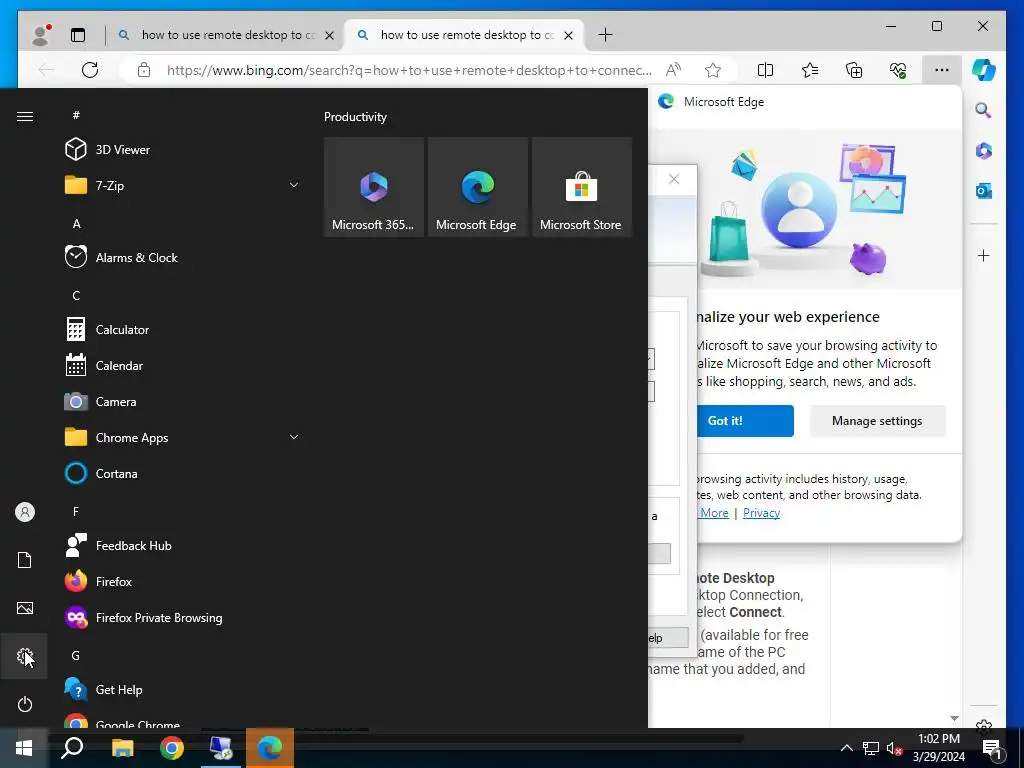
Task: Click the Read aloud icon in address bar
Action: [673, 70]
